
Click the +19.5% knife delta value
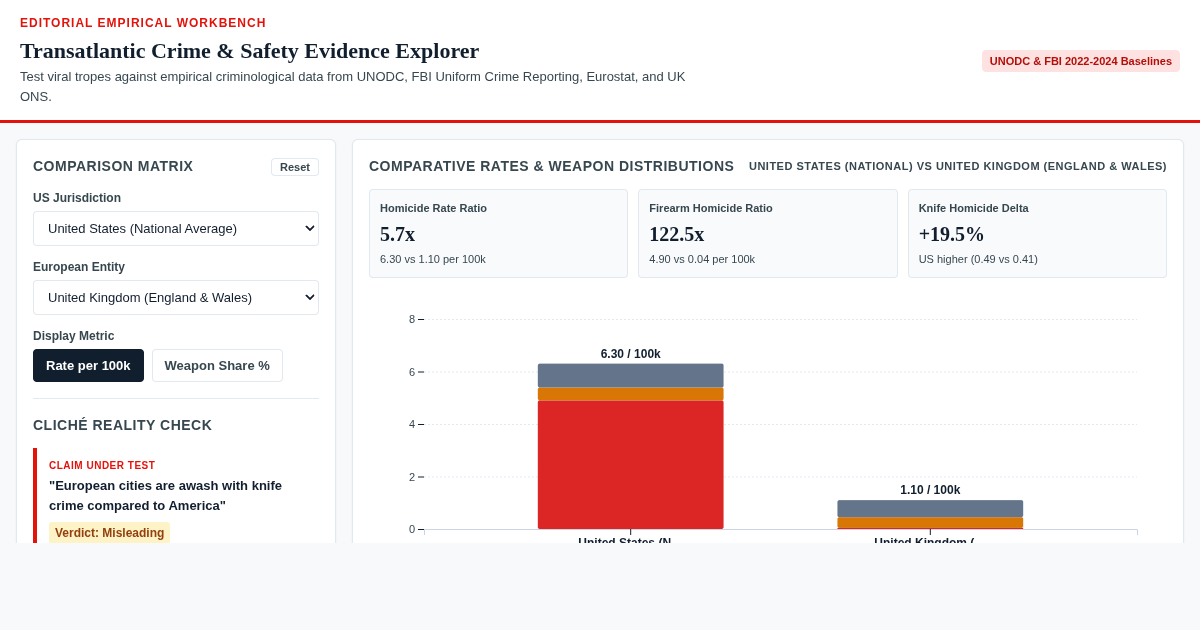951,234
